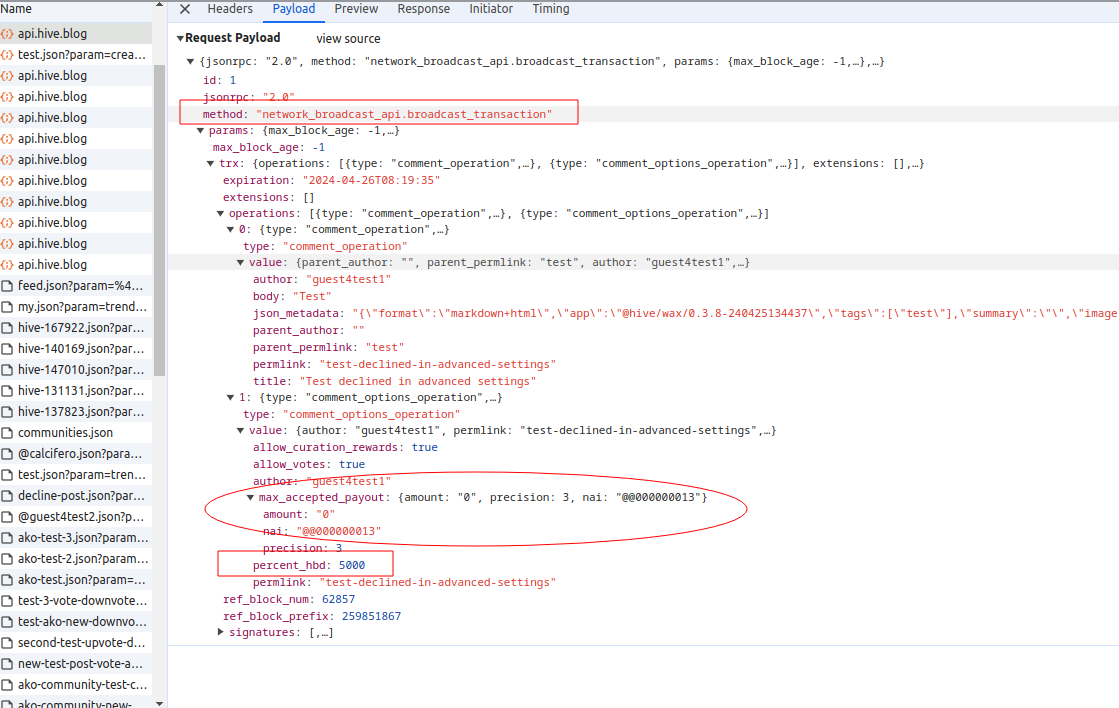The width and height of the screenshot is (1119, 708).
Task: Expand the signatures array node
Action: click(221, 632)
